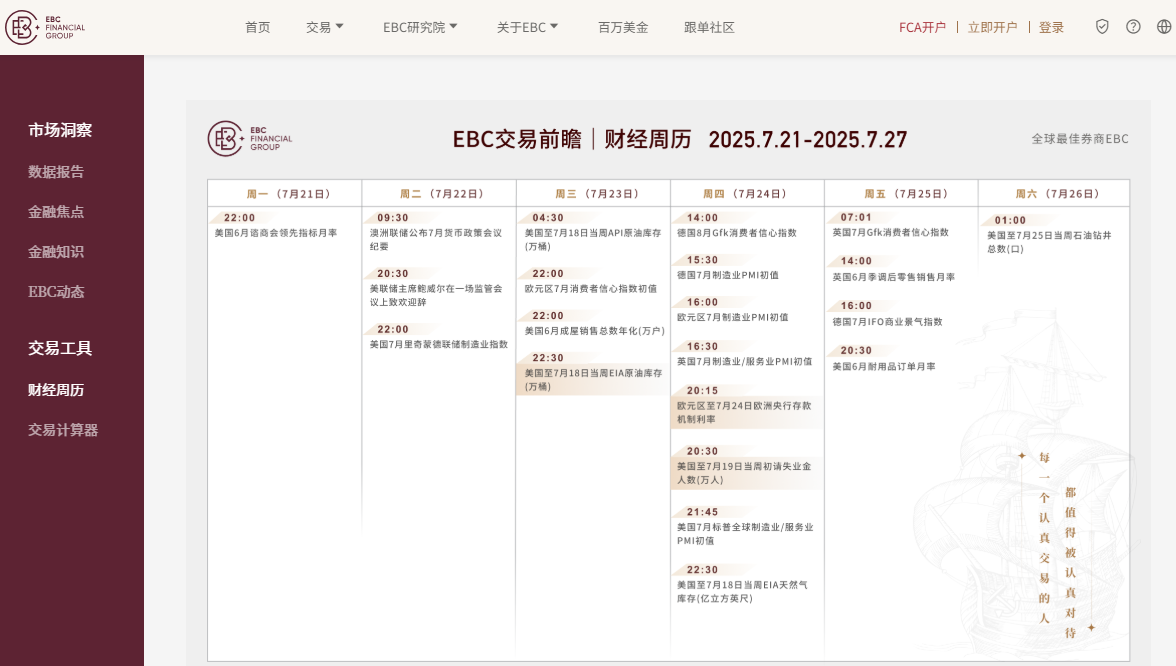This screenshot has width=1176, height=666.
Task: Open the help question mark icon
Action: tap(1133, 27)
